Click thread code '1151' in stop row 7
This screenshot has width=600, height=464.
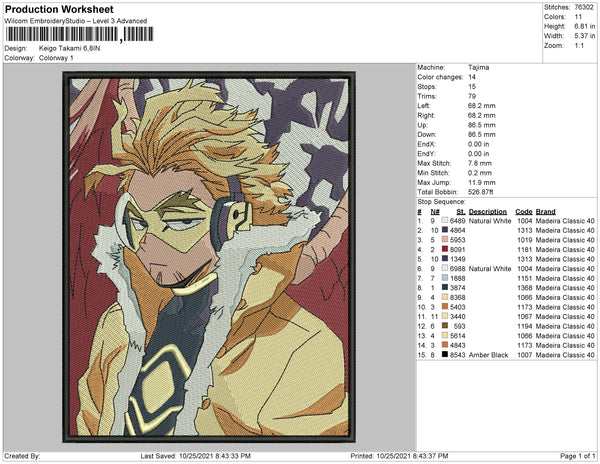tap(525, 278)
